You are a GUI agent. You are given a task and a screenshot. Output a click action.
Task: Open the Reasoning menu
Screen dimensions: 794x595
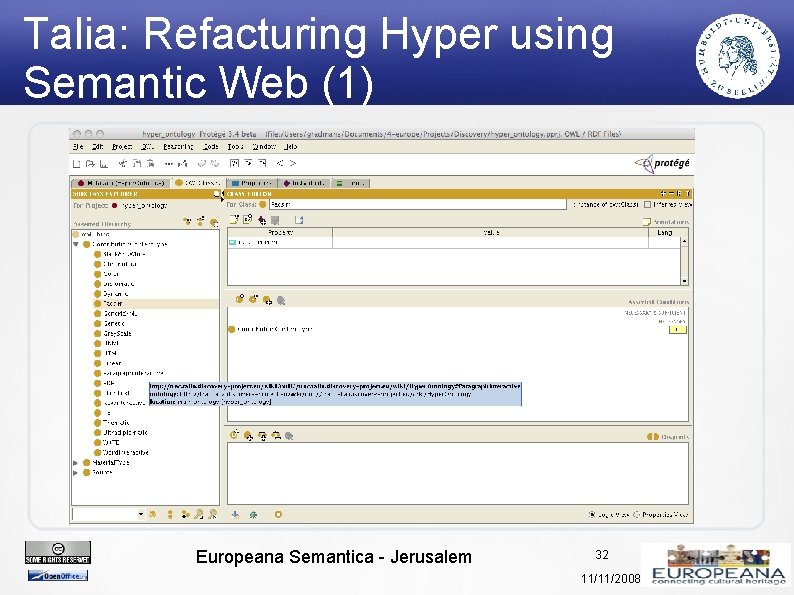pyautogui.click(x=178, y=147)
